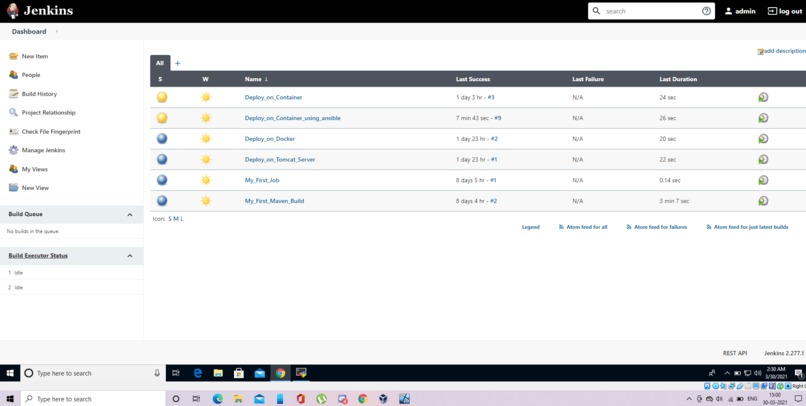The width and height of the screenshot is (806, 406).
Task: Open Atom feed for all
Action: 583,227
